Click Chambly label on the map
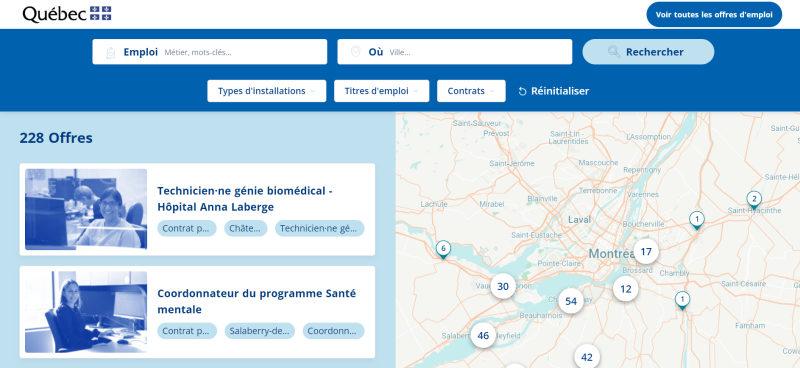 tap(674, 273)
